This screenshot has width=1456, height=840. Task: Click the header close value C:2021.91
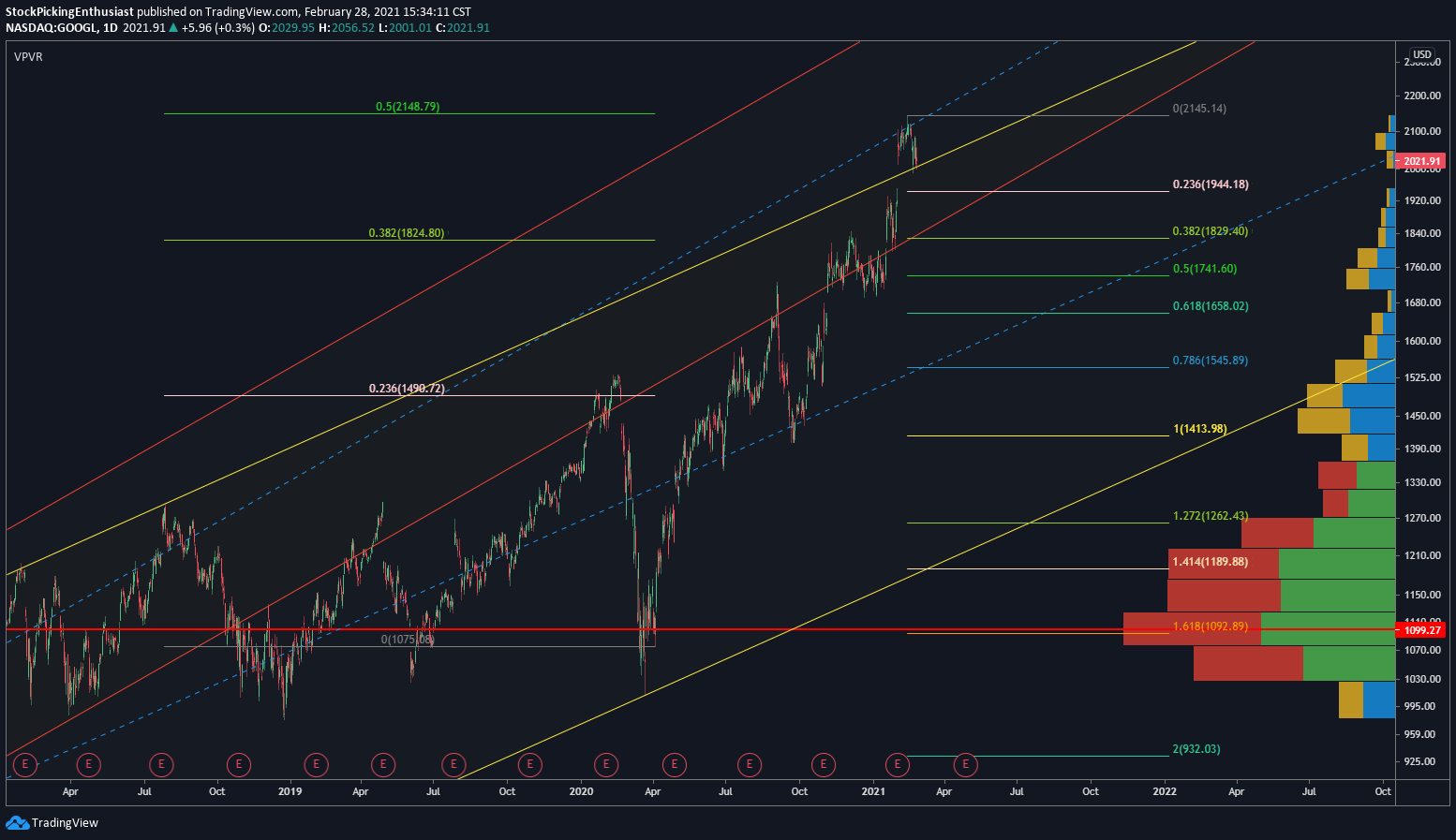click(463, 28)
